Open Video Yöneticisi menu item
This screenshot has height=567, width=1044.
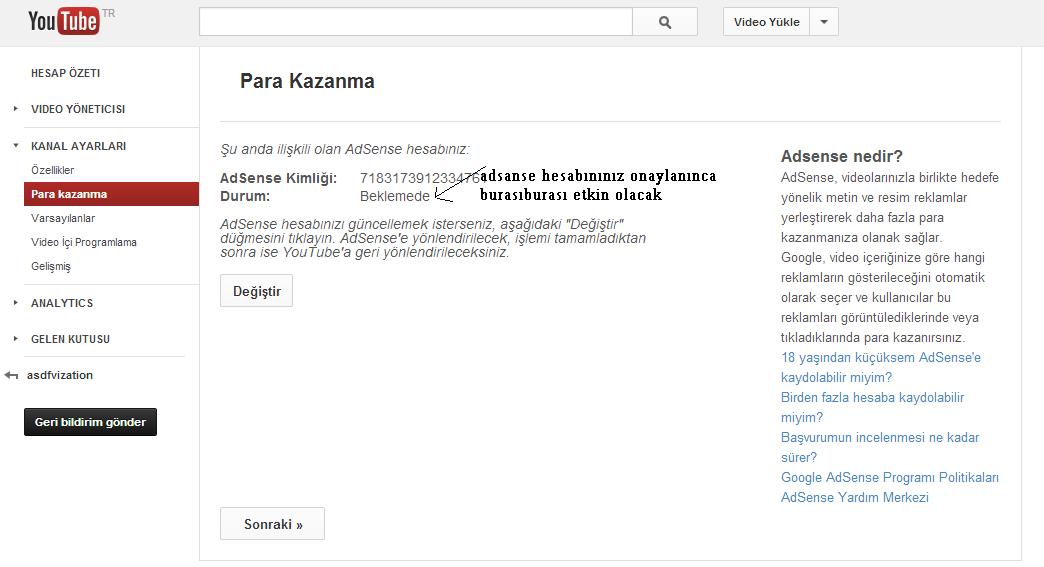78,109
